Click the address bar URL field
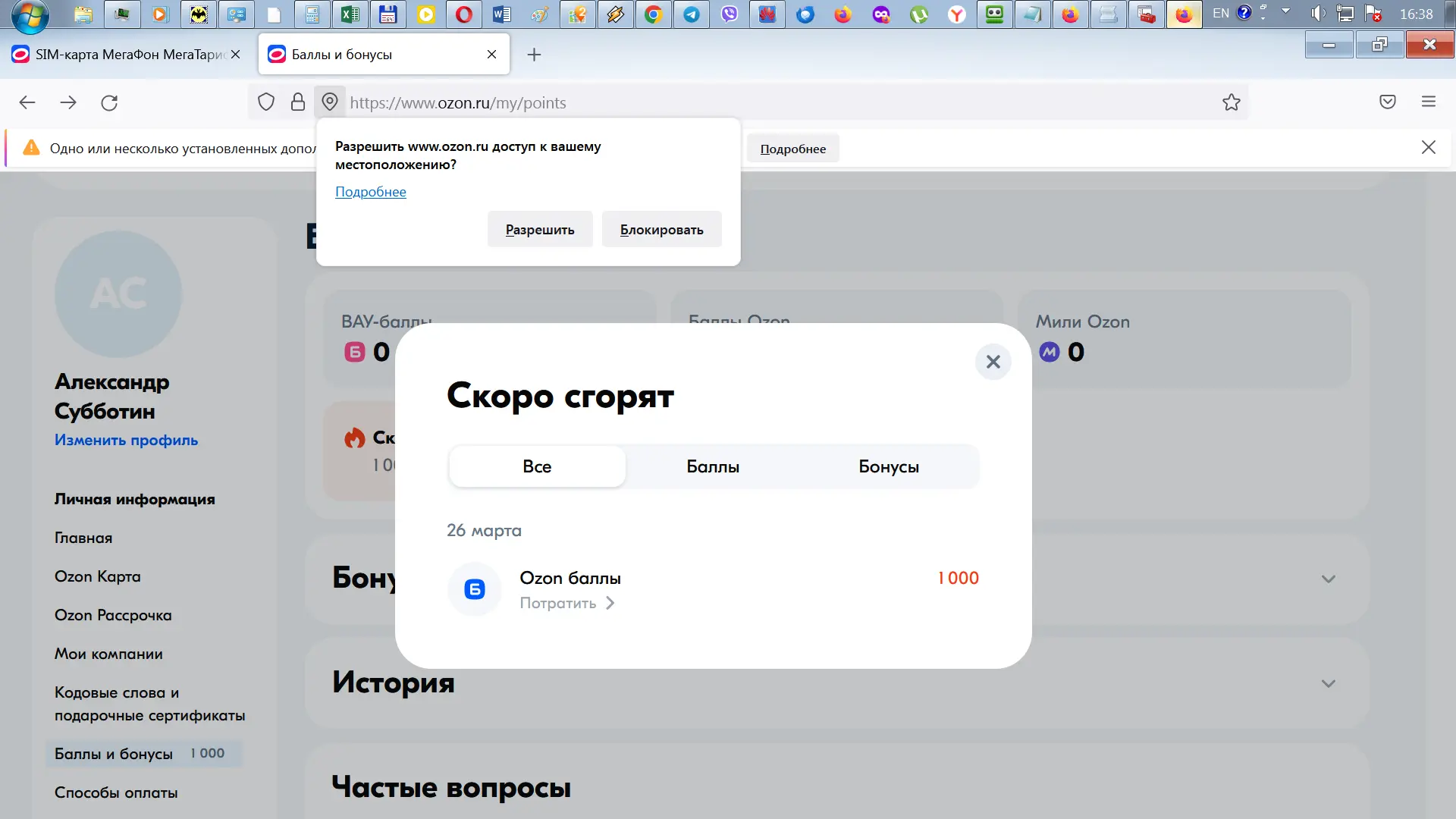This screenshot has height=819, width=1456. 781,102
